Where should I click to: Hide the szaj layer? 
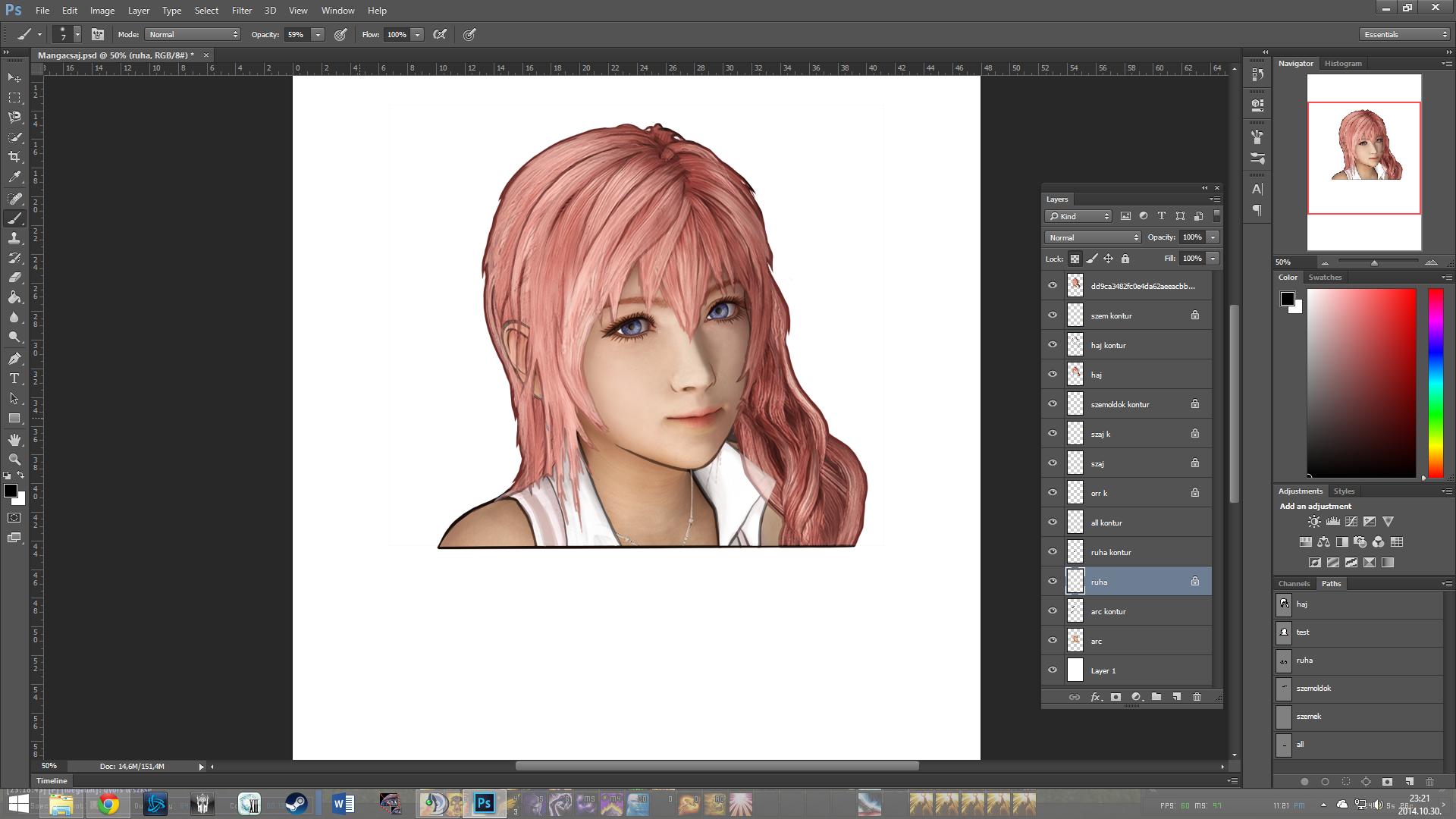pyautogui.click(x=1053, y=463)
